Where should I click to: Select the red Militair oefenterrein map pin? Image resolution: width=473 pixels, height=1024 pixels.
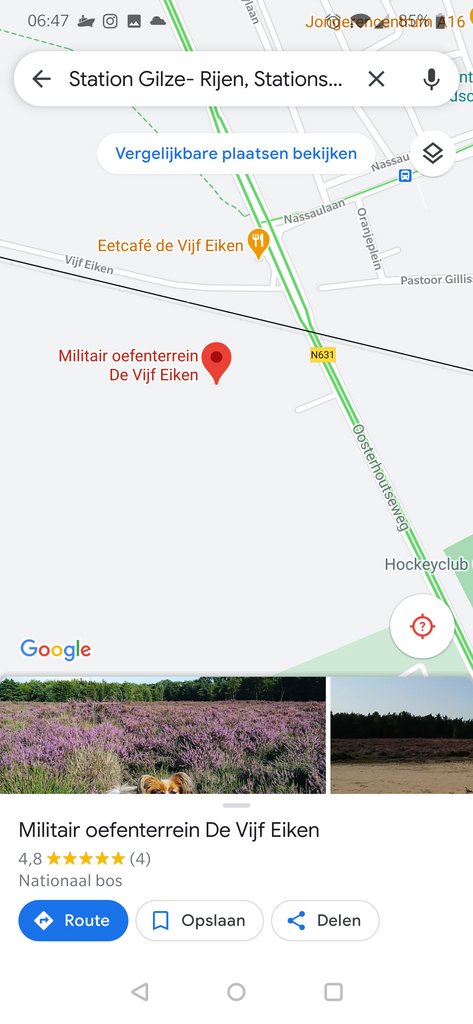coord(216,362)
